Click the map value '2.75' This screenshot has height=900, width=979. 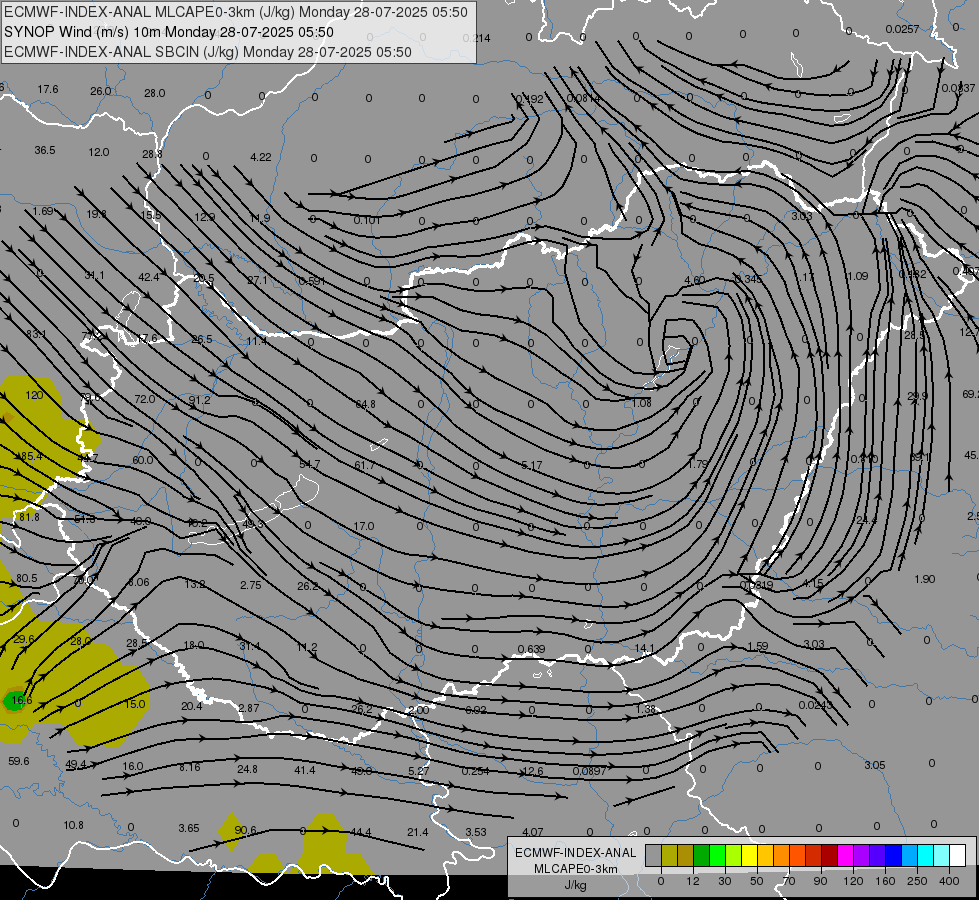tap(251, 585)
